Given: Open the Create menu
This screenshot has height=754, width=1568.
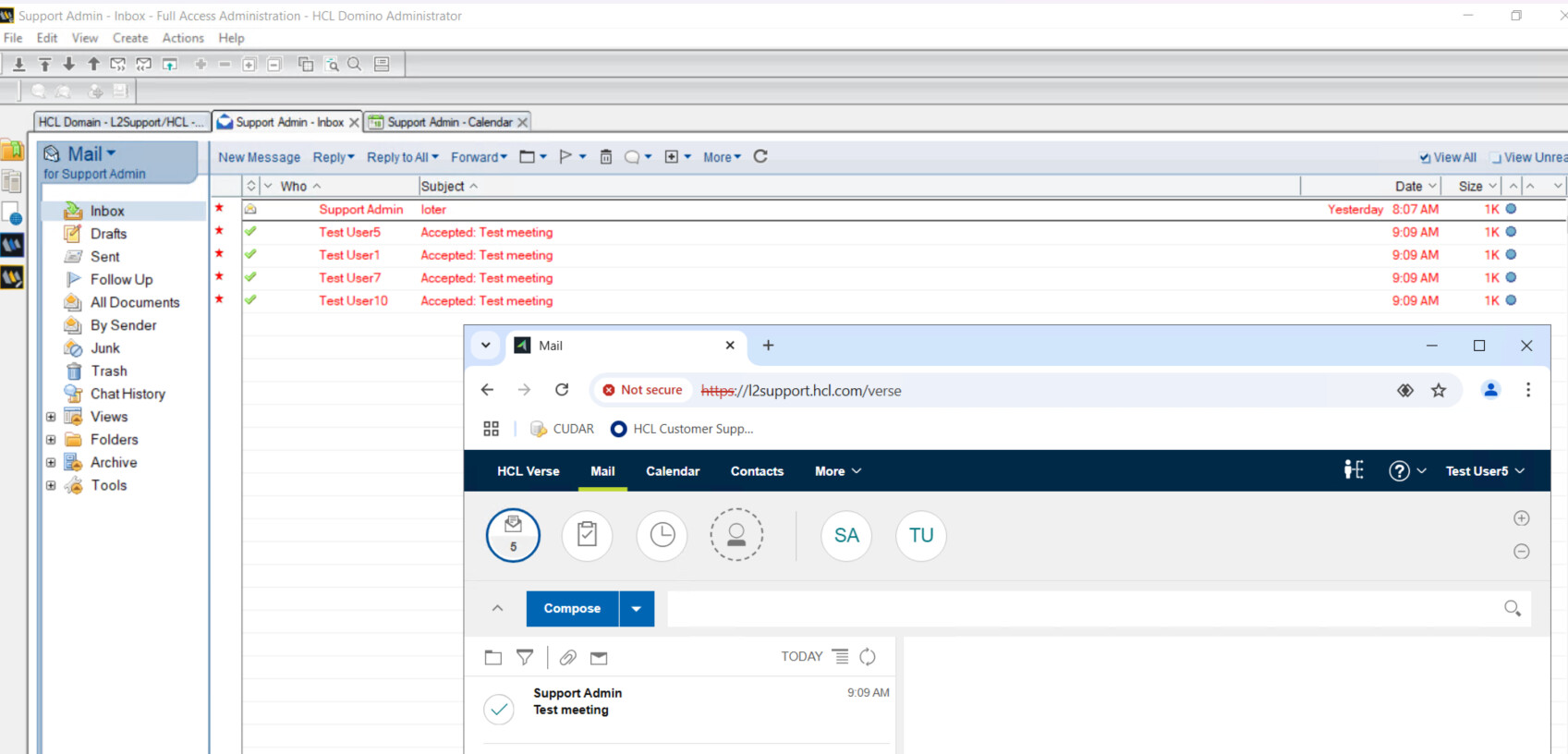Looking at the screenshot, I should coord(130,38).
